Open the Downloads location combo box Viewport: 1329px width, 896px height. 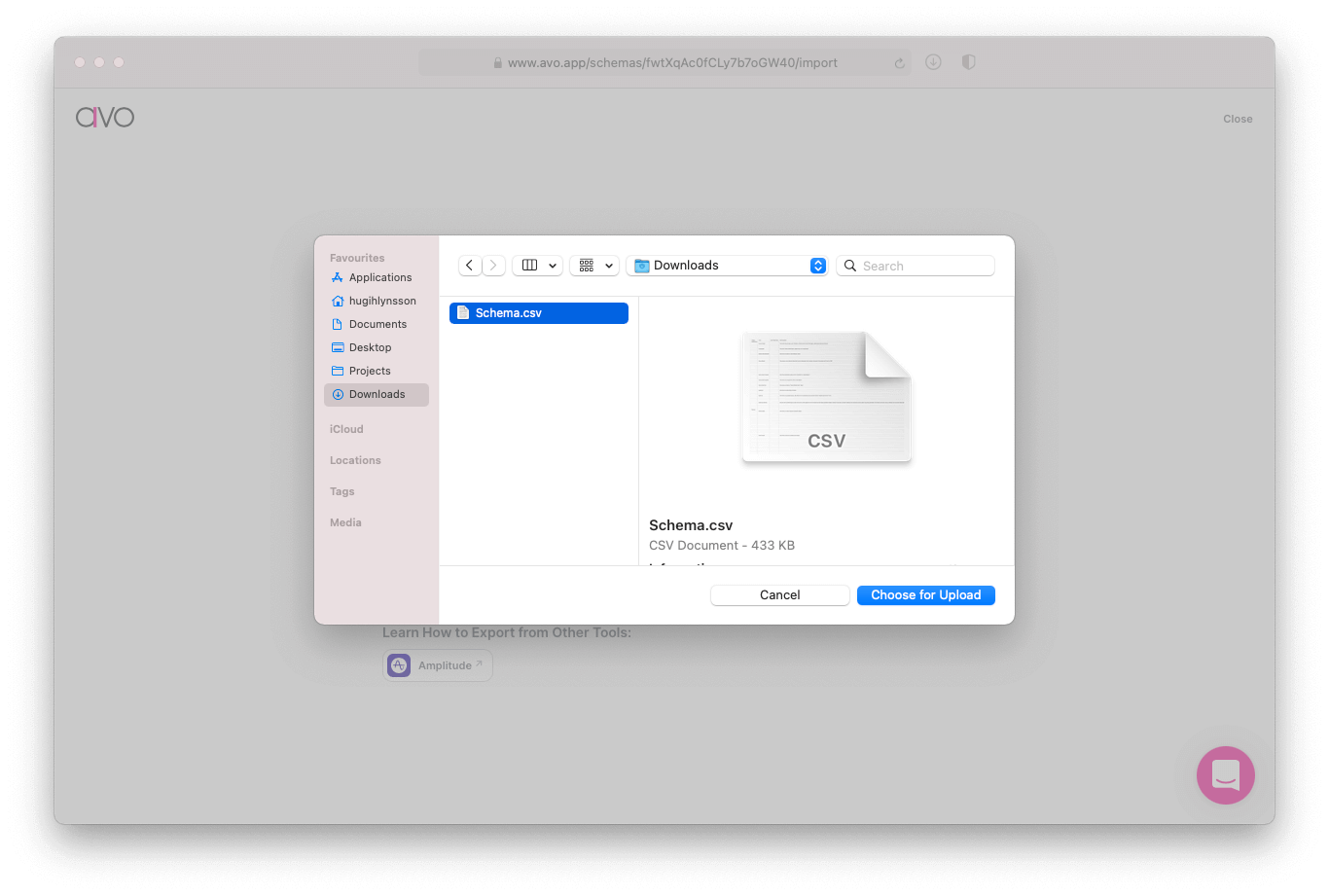(727, 265)
